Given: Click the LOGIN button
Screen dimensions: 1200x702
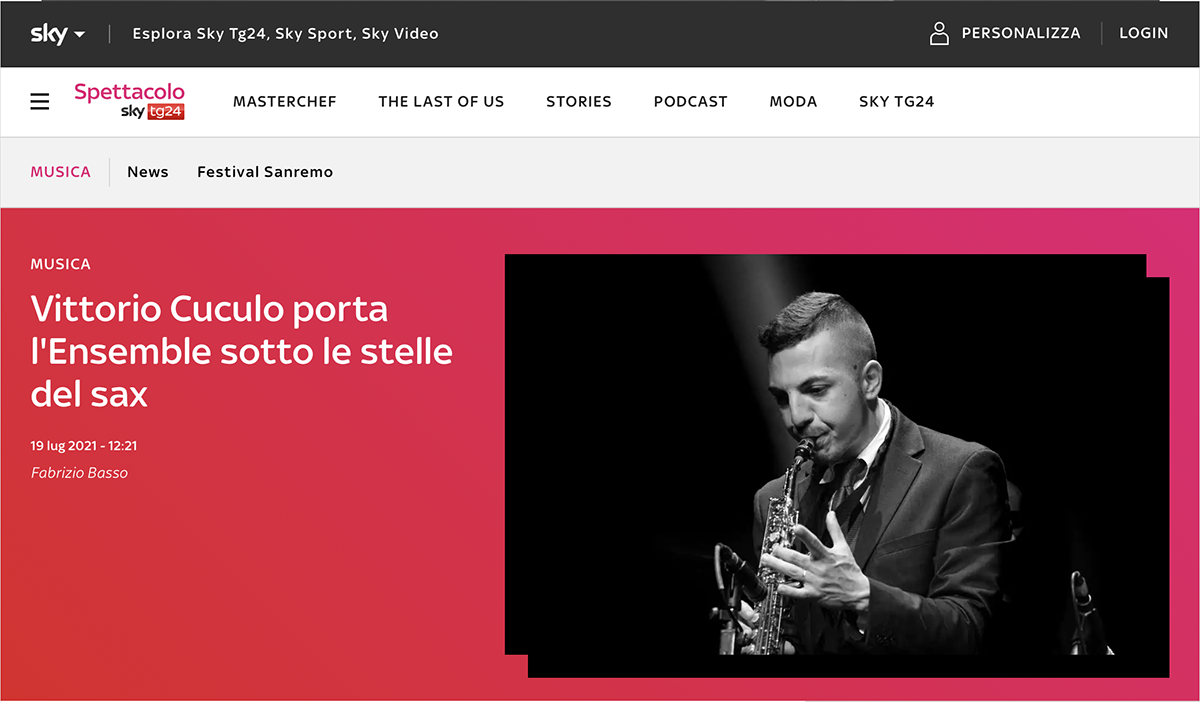Looking at the screenshot, I should click(1144, 33).
